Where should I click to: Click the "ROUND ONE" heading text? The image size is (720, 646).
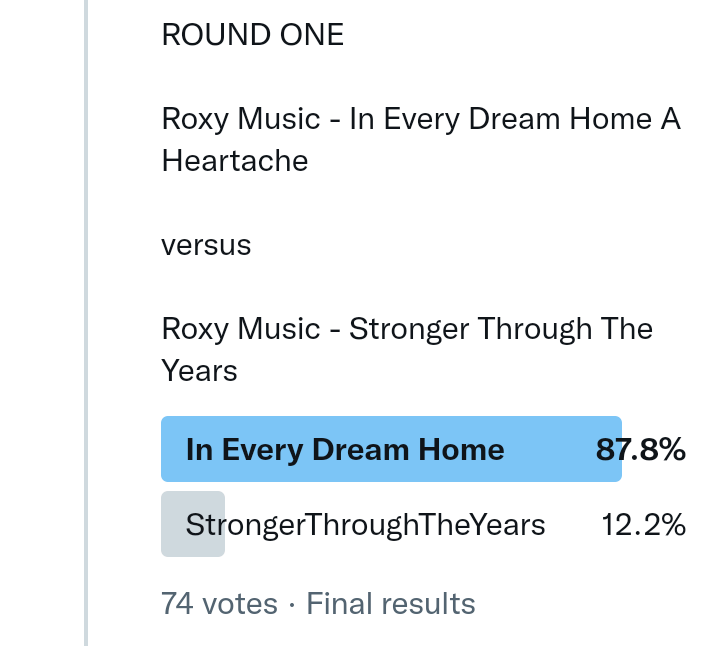click(252, 35)
